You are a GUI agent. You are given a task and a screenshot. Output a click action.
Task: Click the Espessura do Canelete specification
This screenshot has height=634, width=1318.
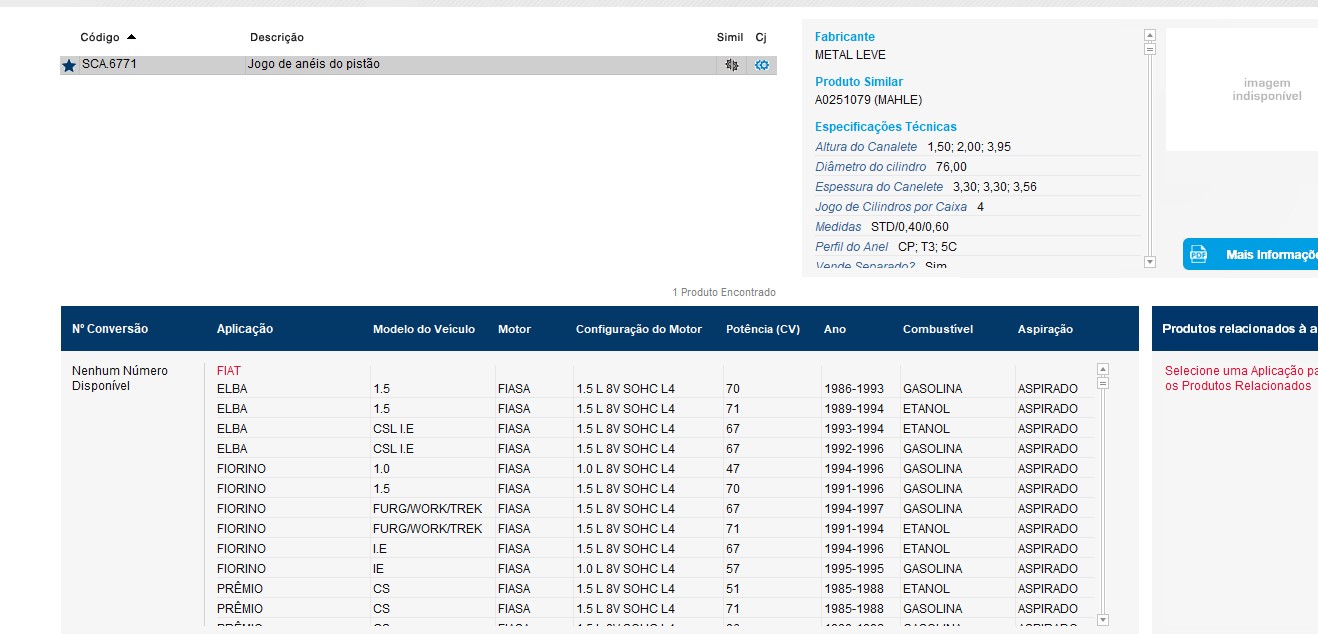(x=978, y=187)
